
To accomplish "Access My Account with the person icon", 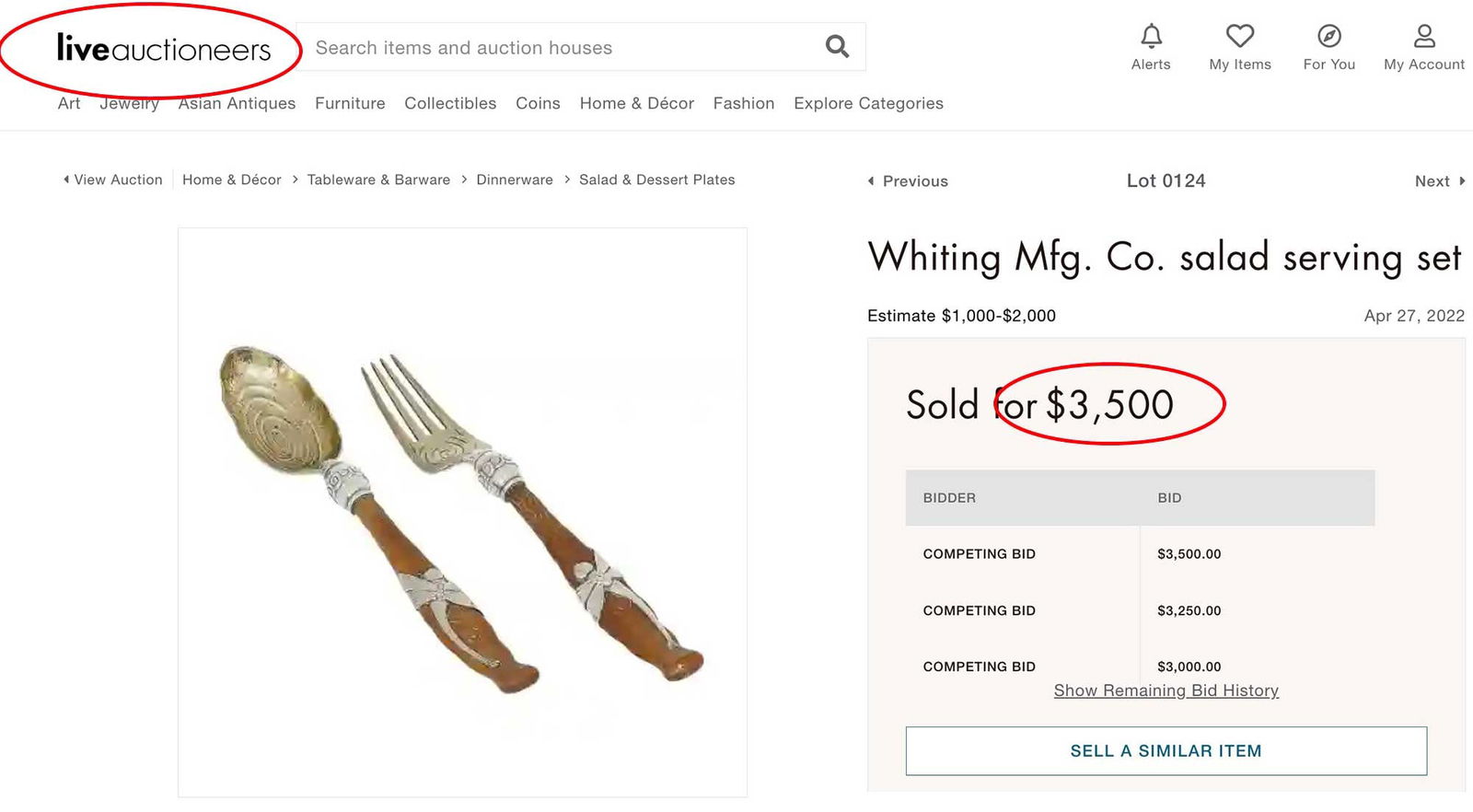I will click(1423, 37).
